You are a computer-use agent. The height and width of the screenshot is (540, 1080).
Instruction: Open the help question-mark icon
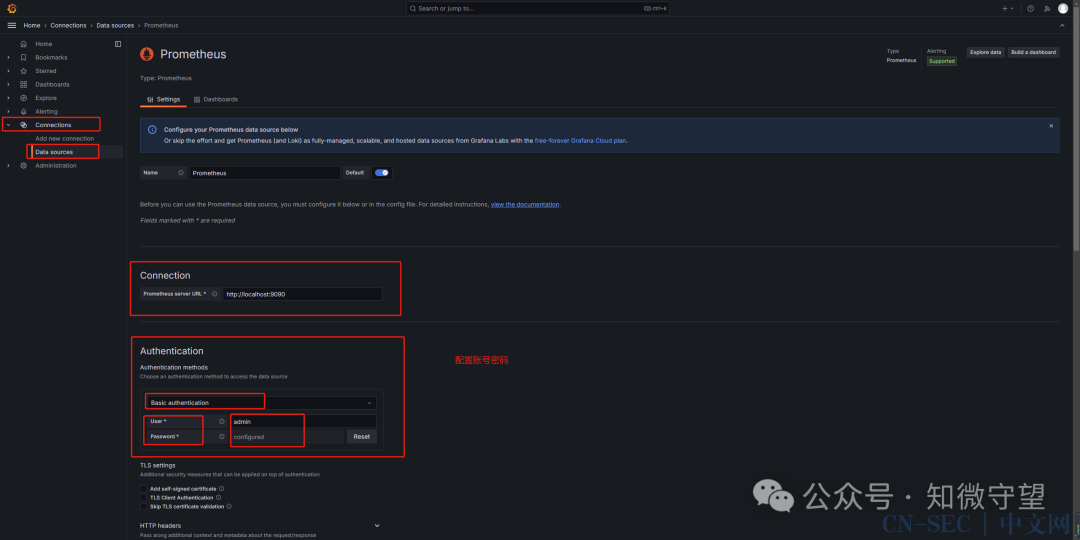[x=1030, y=8]
